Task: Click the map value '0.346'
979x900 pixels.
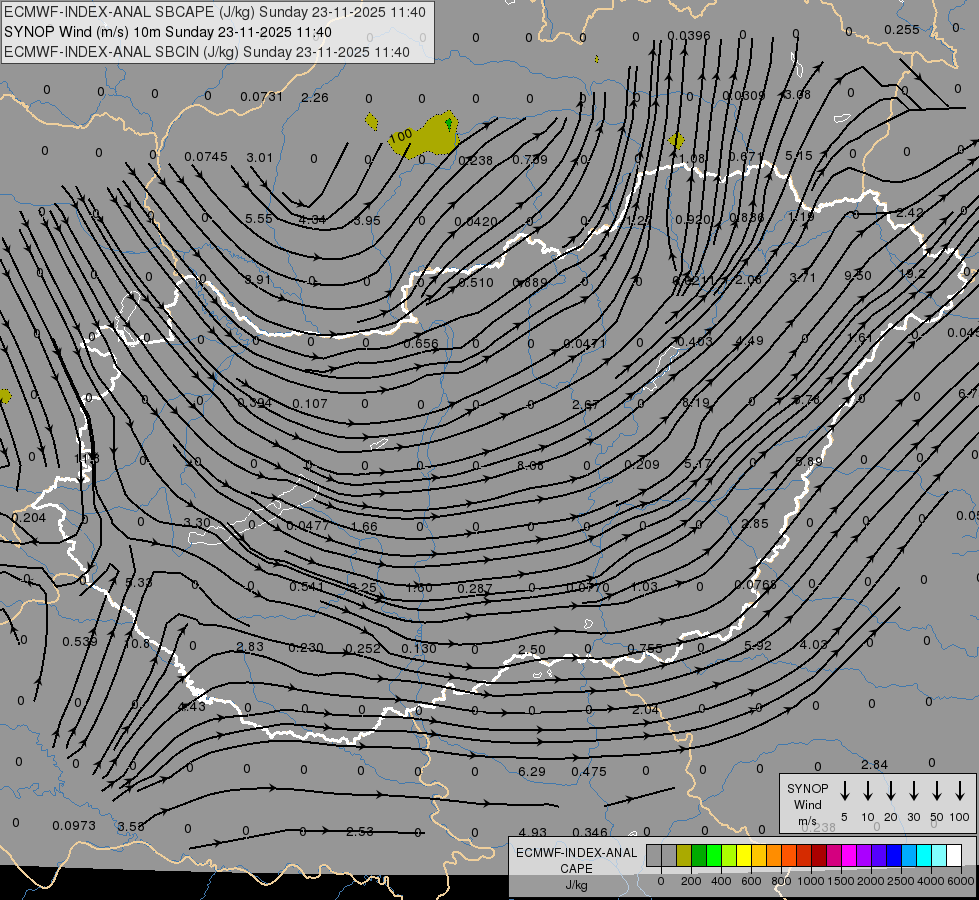Action: [589, 832]
